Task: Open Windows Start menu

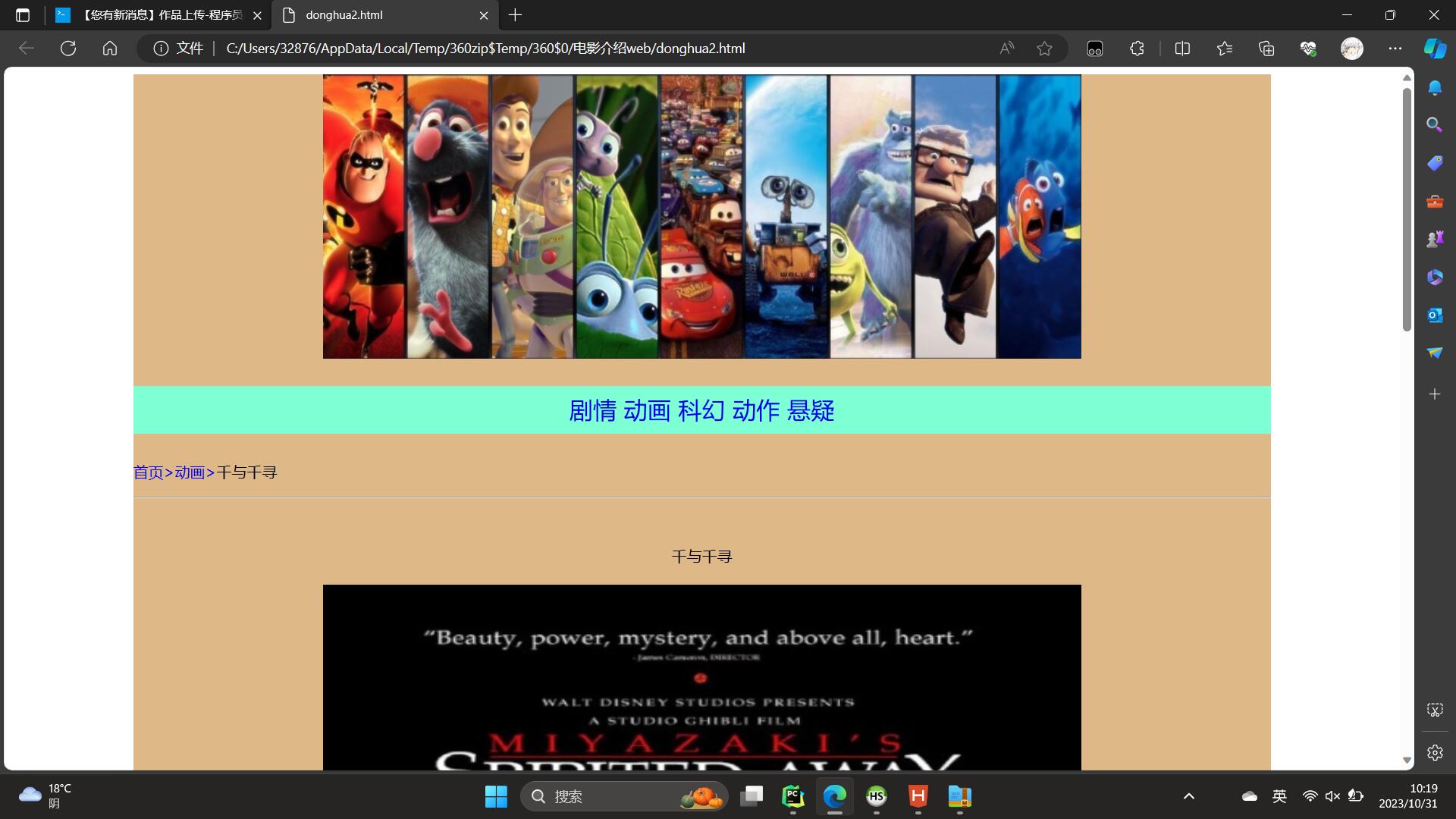Action: pyautogui.click(x=496, y=796)
